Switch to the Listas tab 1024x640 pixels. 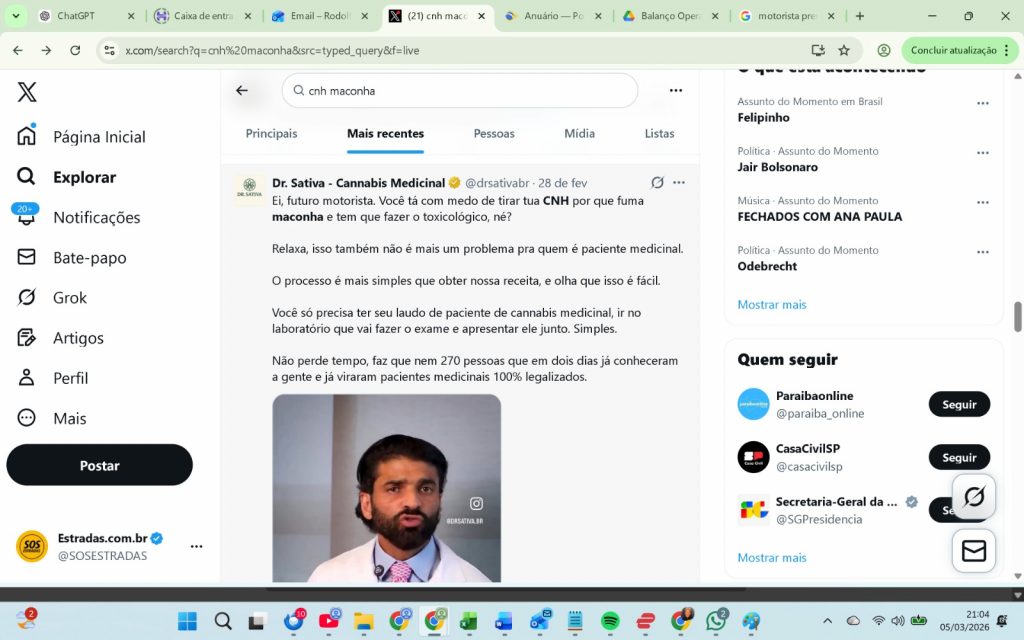point(659,133)
